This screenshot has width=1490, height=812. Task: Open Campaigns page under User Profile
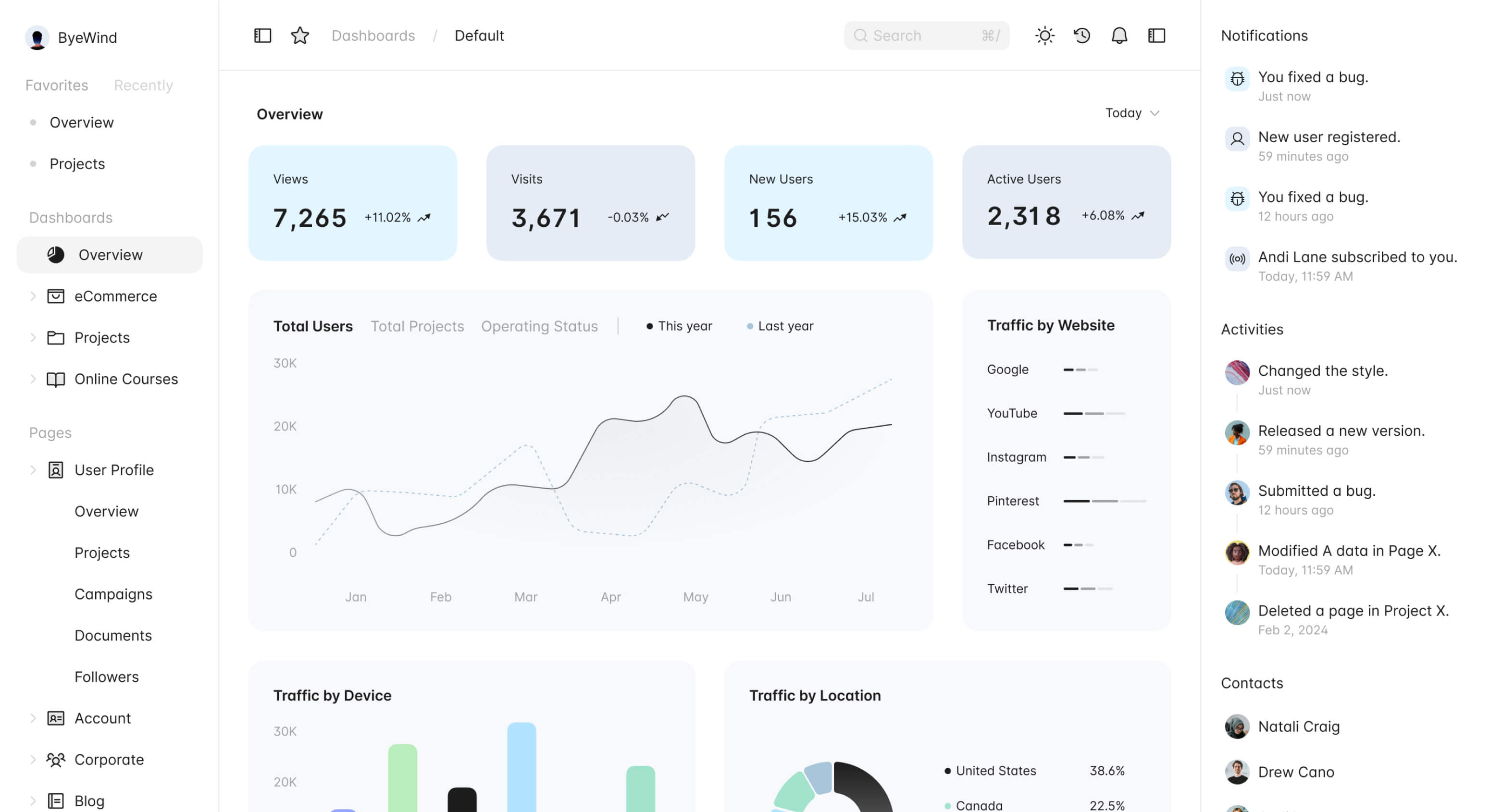(113, 594)
